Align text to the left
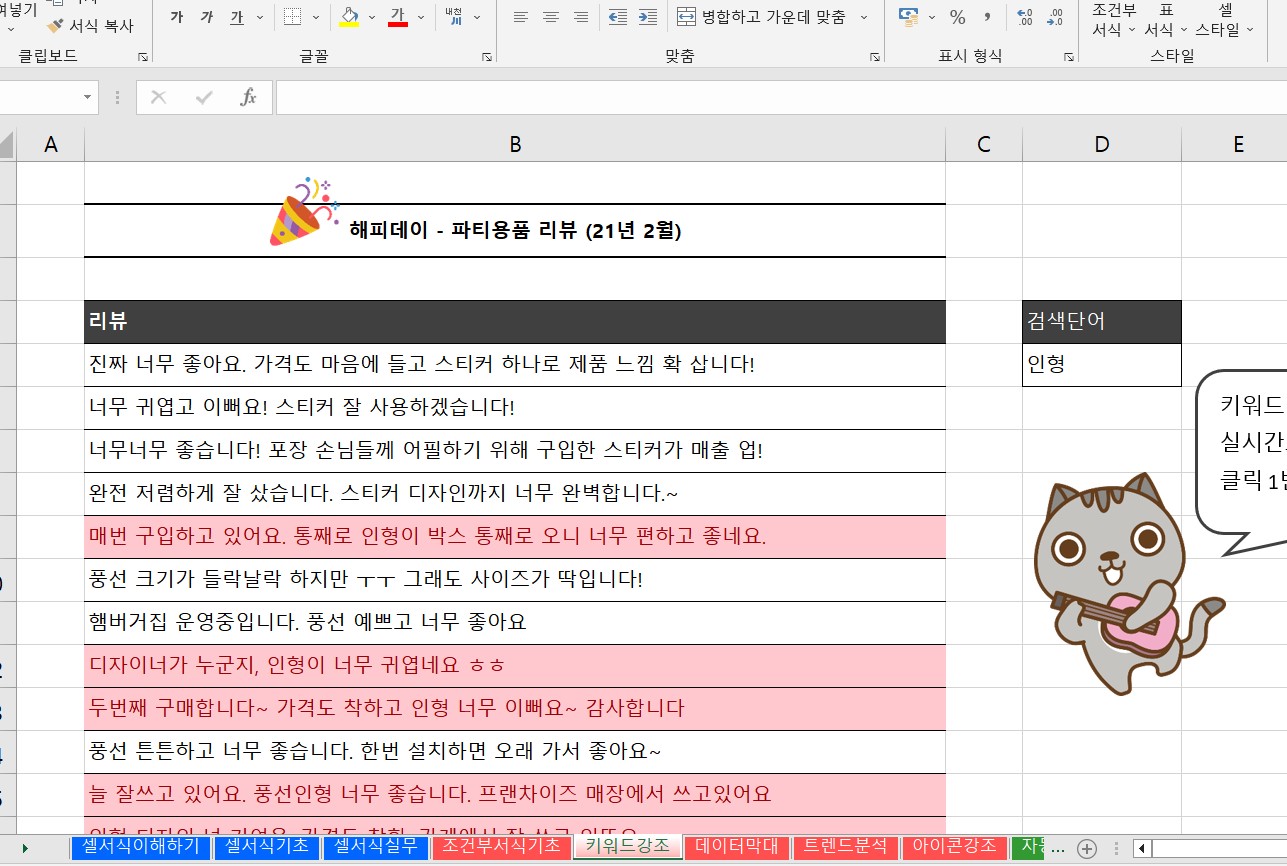1287x866 pixels. (x=520, y=18)
